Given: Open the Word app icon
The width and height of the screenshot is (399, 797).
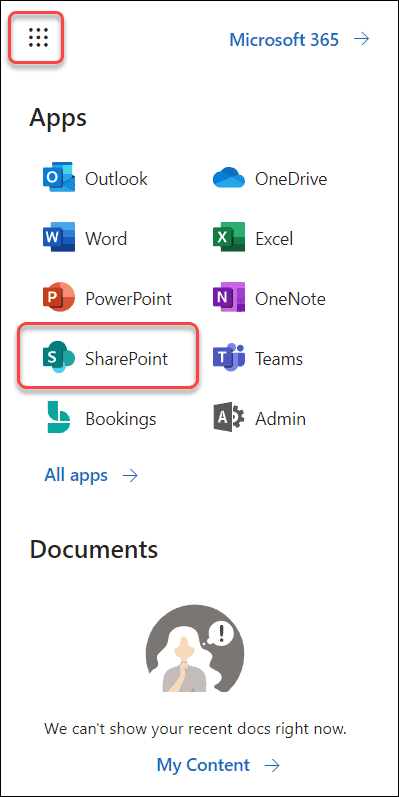Looking at the screenshot, I should coord(59,238).
